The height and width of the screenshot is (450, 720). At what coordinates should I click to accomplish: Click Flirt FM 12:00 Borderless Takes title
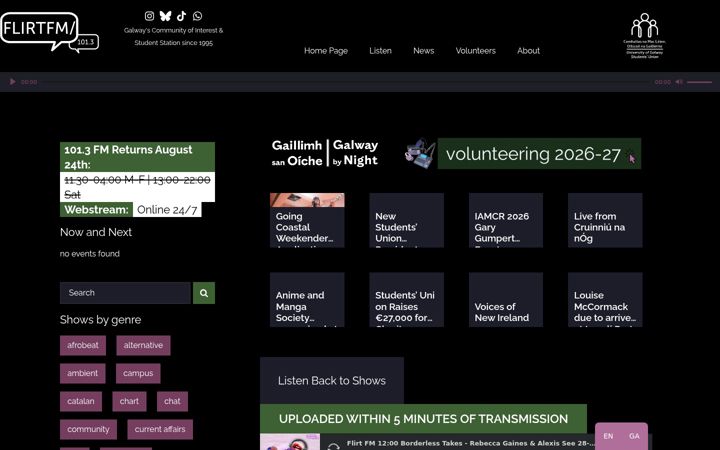[x=470, y=444]
